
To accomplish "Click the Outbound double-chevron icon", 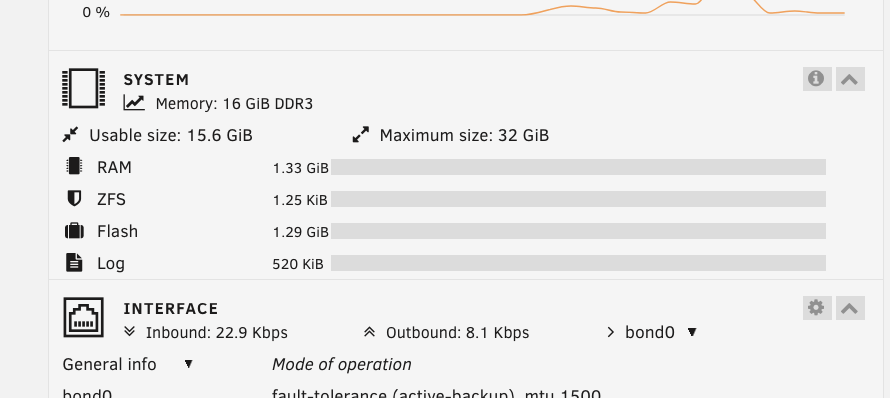I will (370, 332).
